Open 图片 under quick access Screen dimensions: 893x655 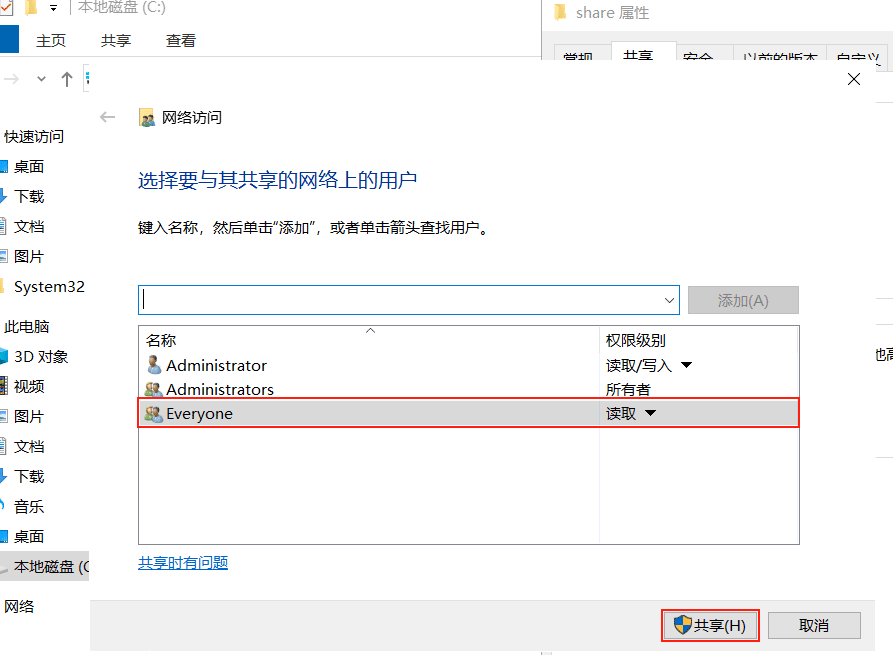point(29,256)
